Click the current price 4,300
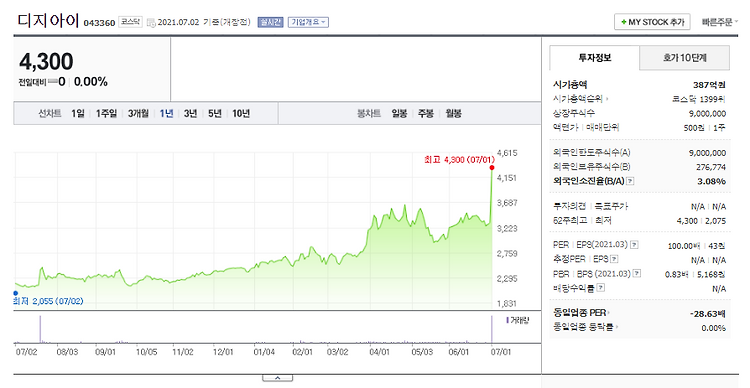The image size is (750, 388). (46, 61)
